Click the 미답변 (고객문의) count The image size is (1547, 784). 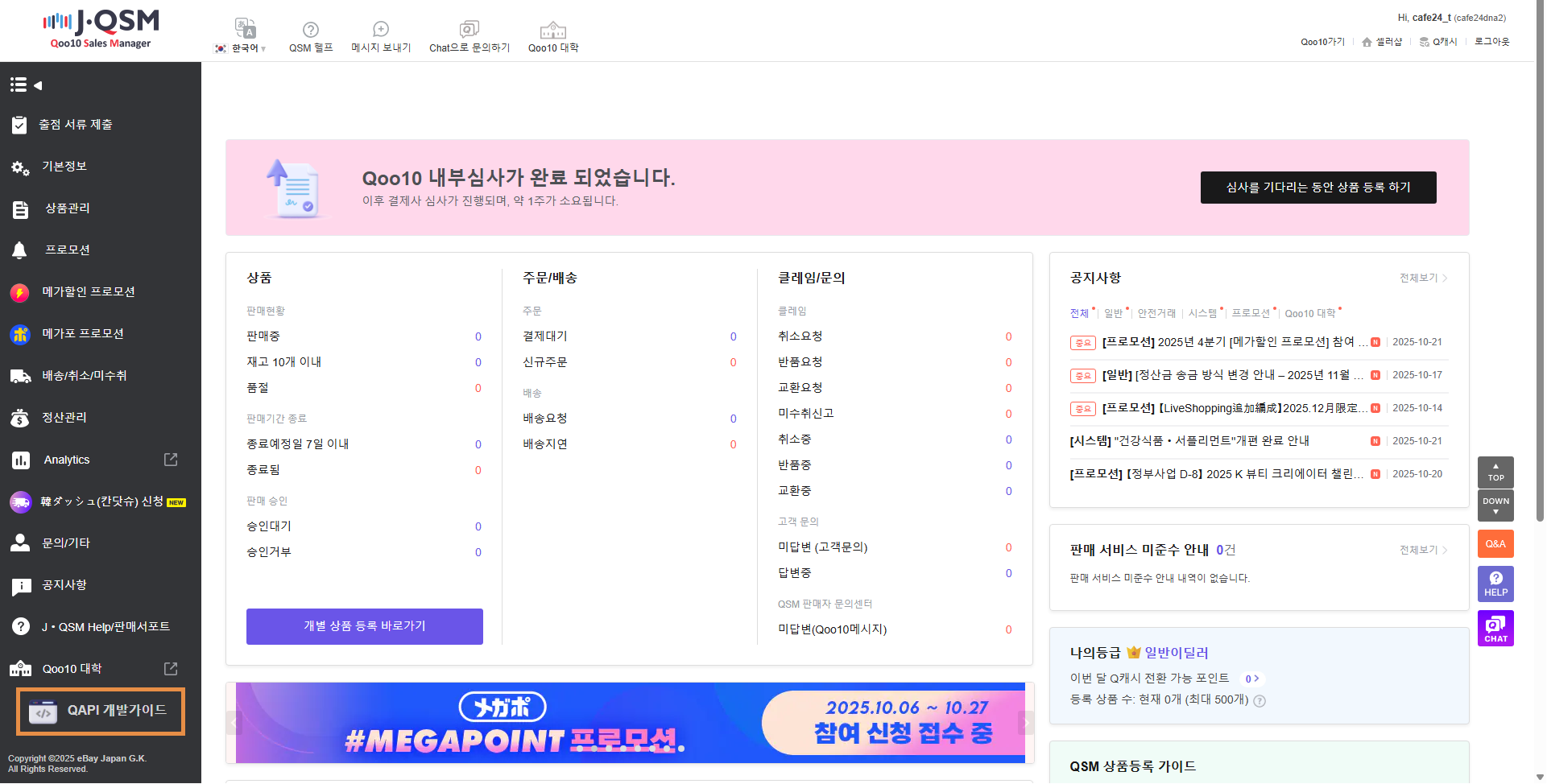tap(1008, 547)
